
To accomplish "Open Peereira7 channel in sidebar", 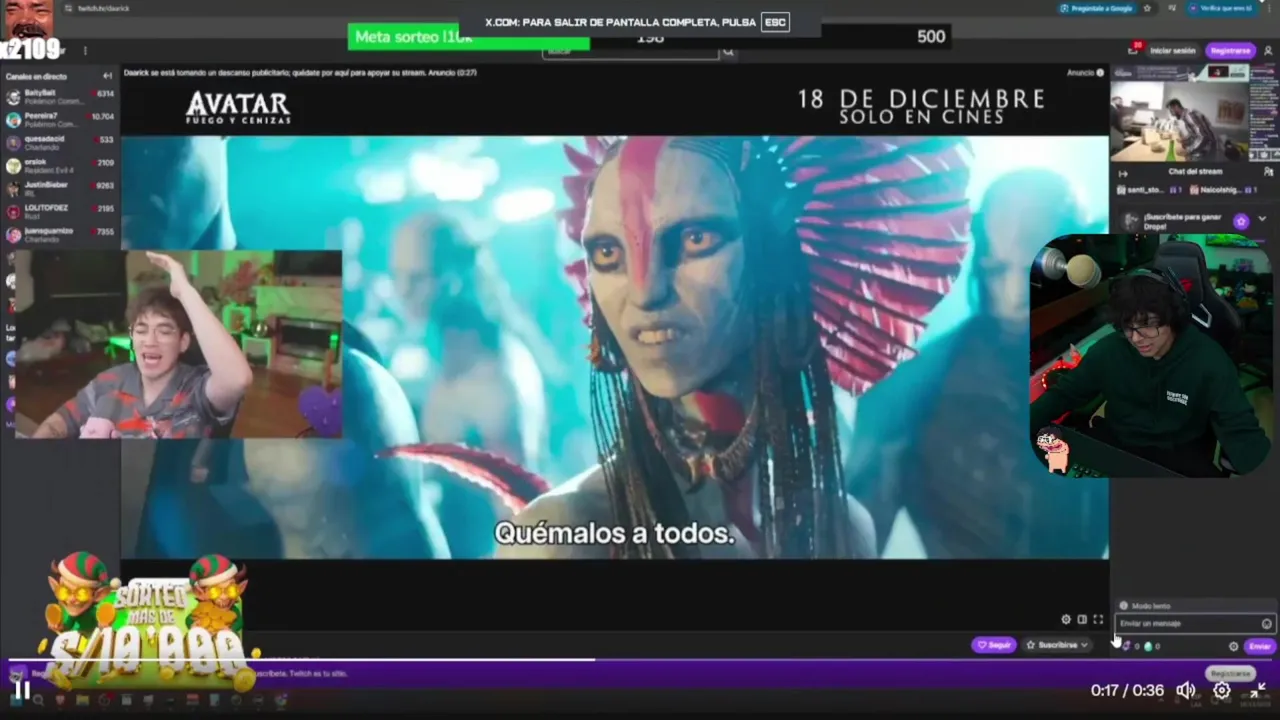I will (x=60, y=120).
